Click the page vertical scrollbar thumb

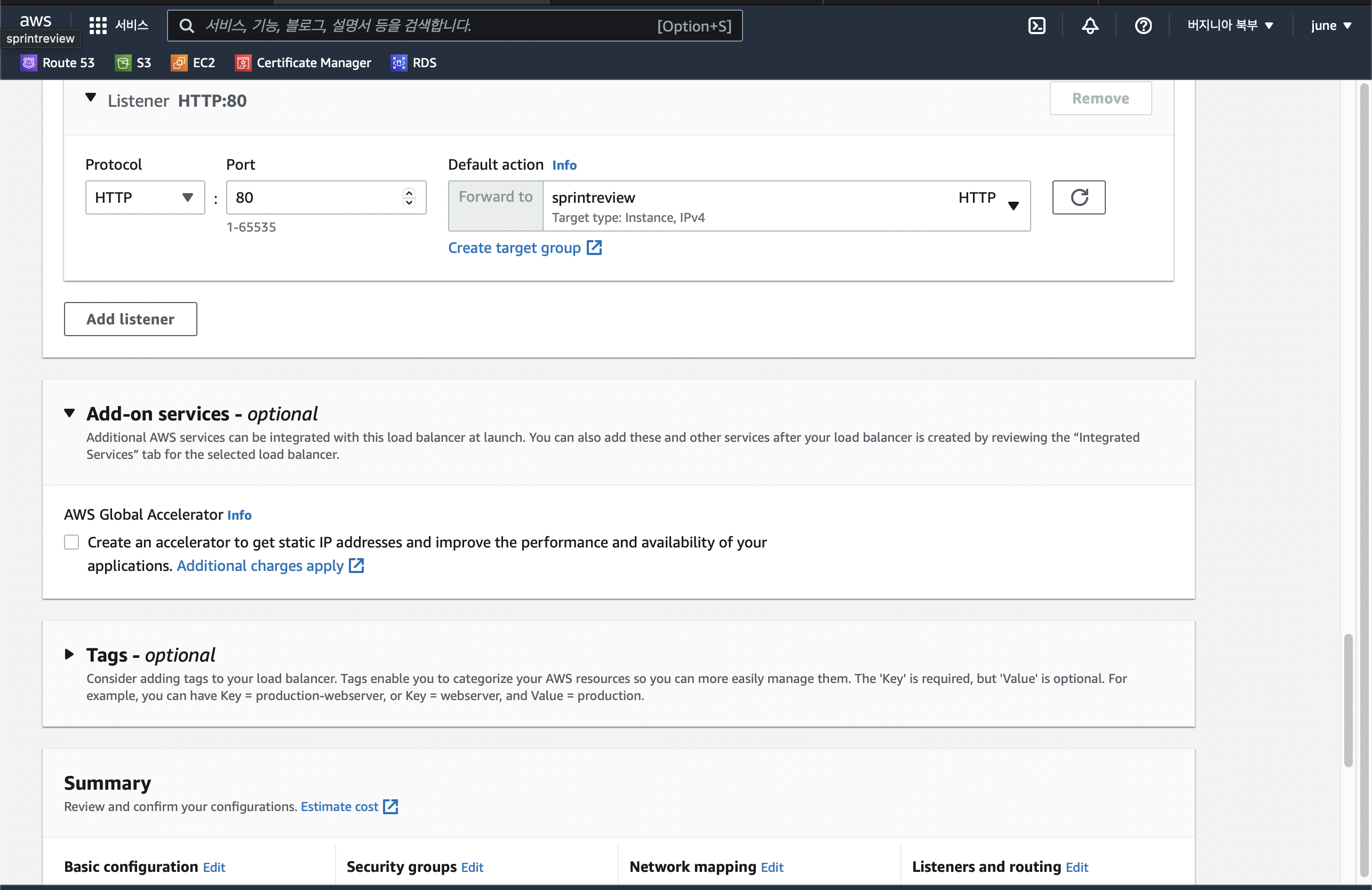point(1348,700)
